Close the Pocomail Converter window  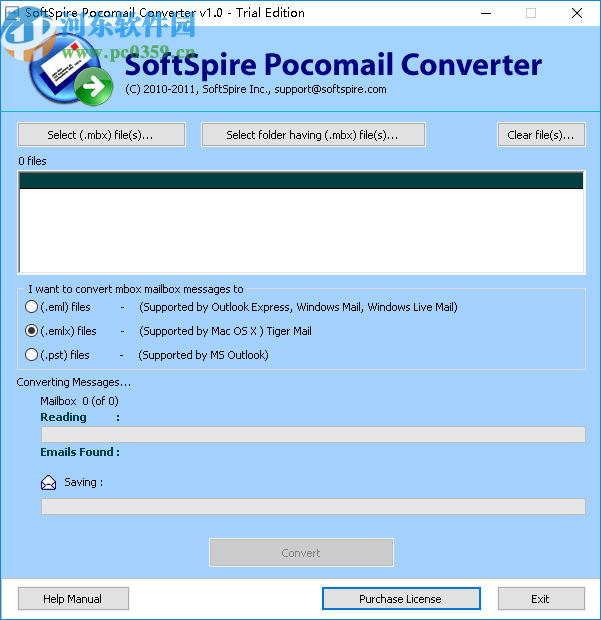[577, 13]
